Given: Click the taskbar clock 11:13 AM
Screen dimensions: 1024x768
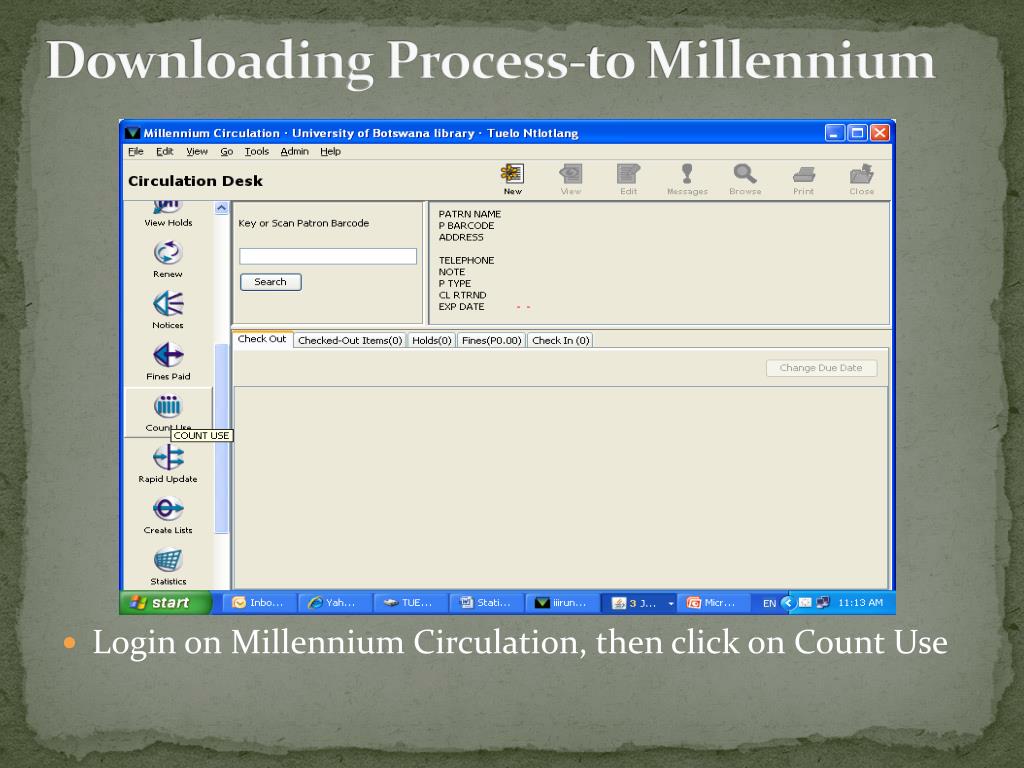Looking at the screenshot, I should point(860,603).
